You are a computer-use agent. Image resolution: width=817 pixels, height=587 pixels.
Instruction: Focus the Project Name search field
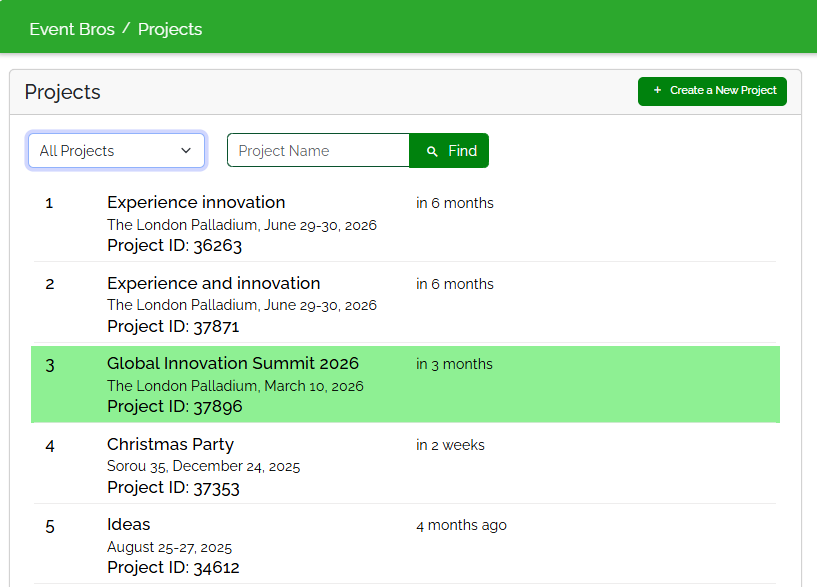click(x=318, y=151)
